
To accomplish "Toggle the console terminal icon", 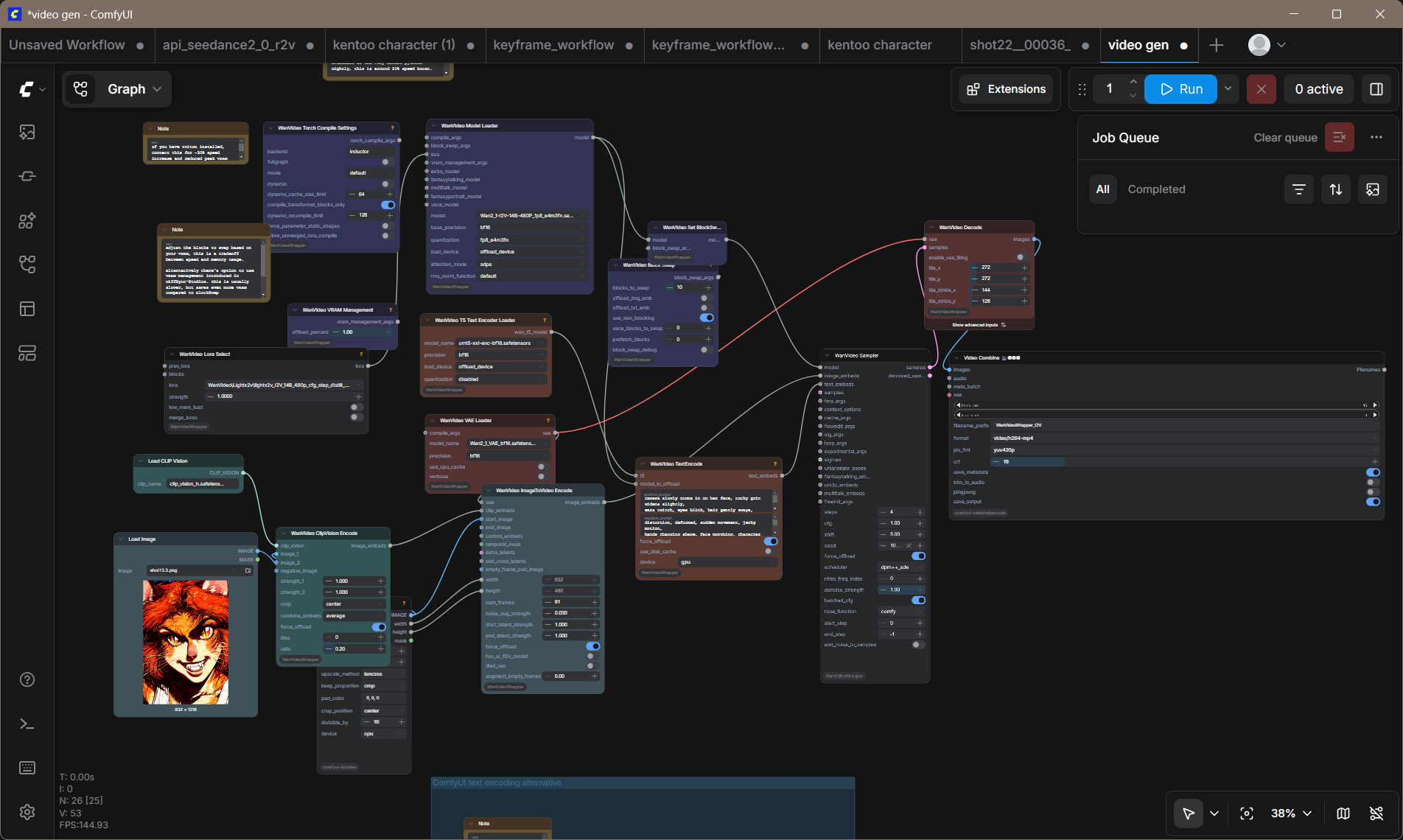I will point(27,724).
